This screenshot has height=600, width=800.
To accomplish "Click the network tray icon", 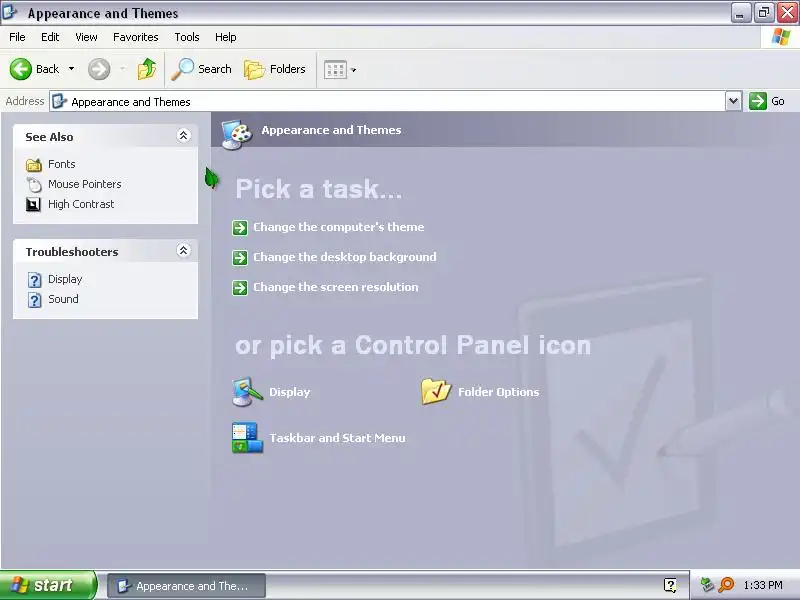I will pos(707,585).
